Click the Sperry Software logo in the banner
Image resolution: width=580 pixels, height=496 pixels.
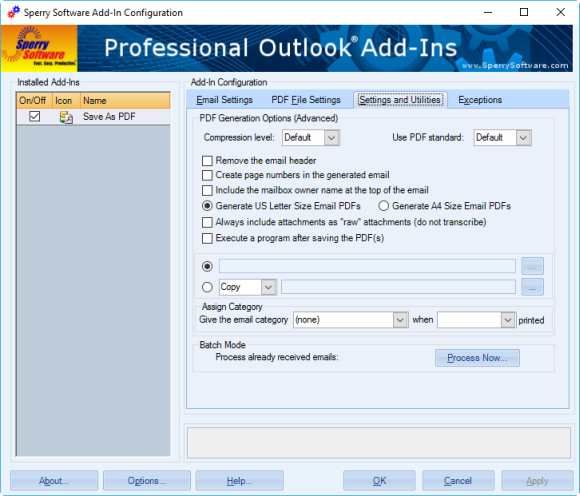click(x=39, y=48)
